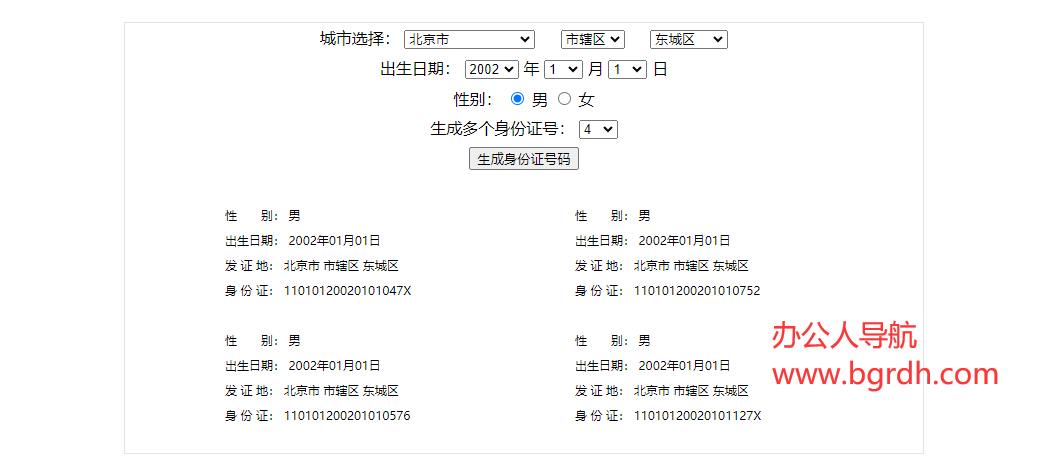Expand the 市辖区 city dropdown
This screenshot has height=465, width=1046.
(x=592, y=39)
